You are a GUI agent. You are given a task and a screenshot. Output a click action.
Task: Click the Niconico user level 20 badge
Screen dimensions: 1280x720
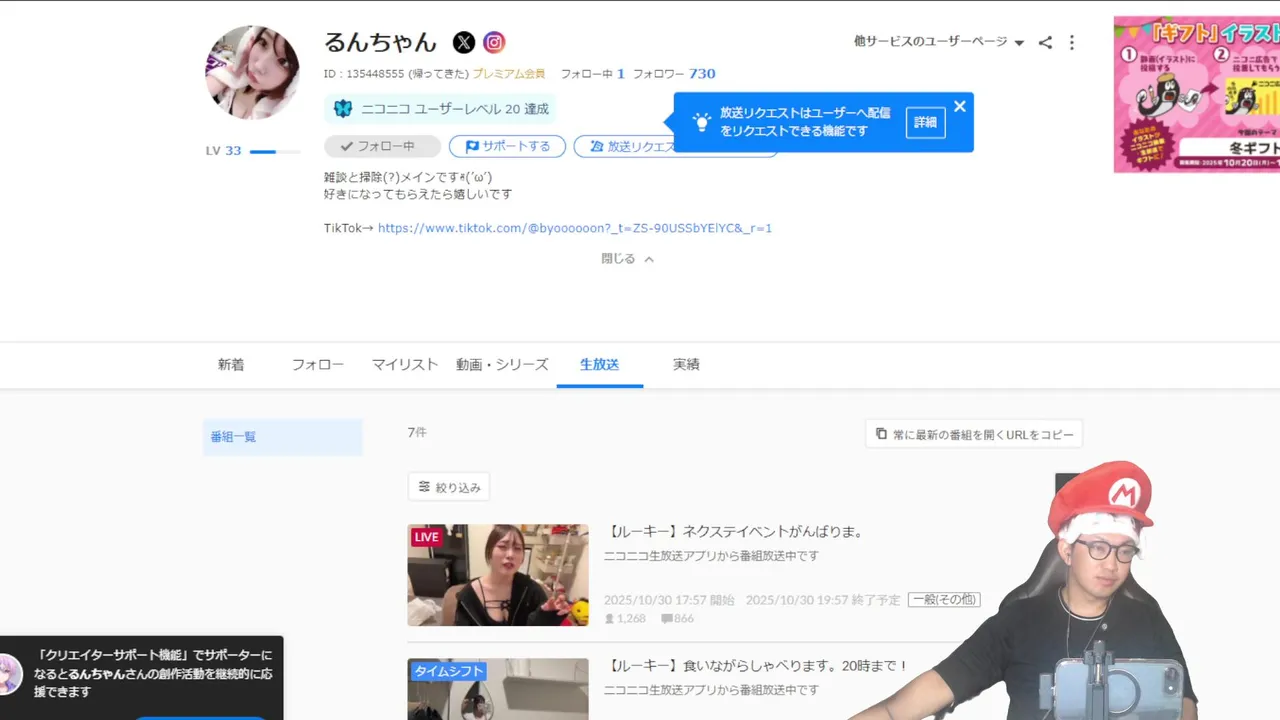pos(440,109)
